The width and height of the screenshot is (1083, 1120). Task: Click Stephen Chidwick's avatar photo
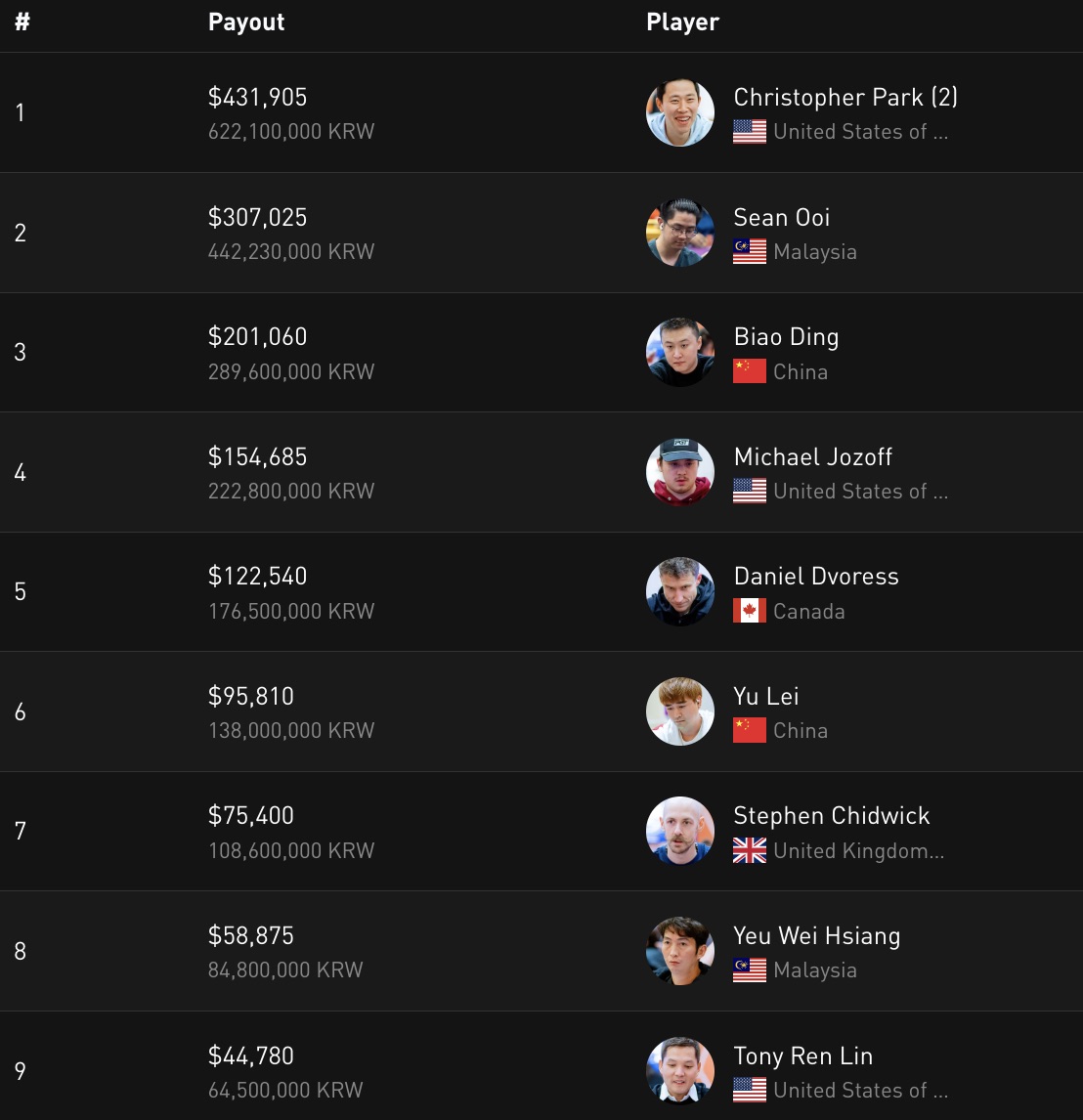click(679, 831)
